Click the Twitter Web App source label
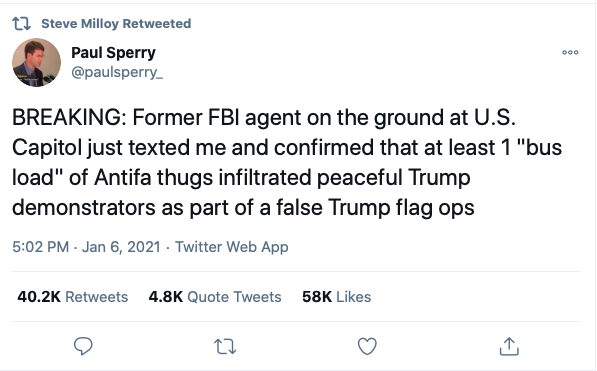597x371 pixels. [x=231, y=247]
